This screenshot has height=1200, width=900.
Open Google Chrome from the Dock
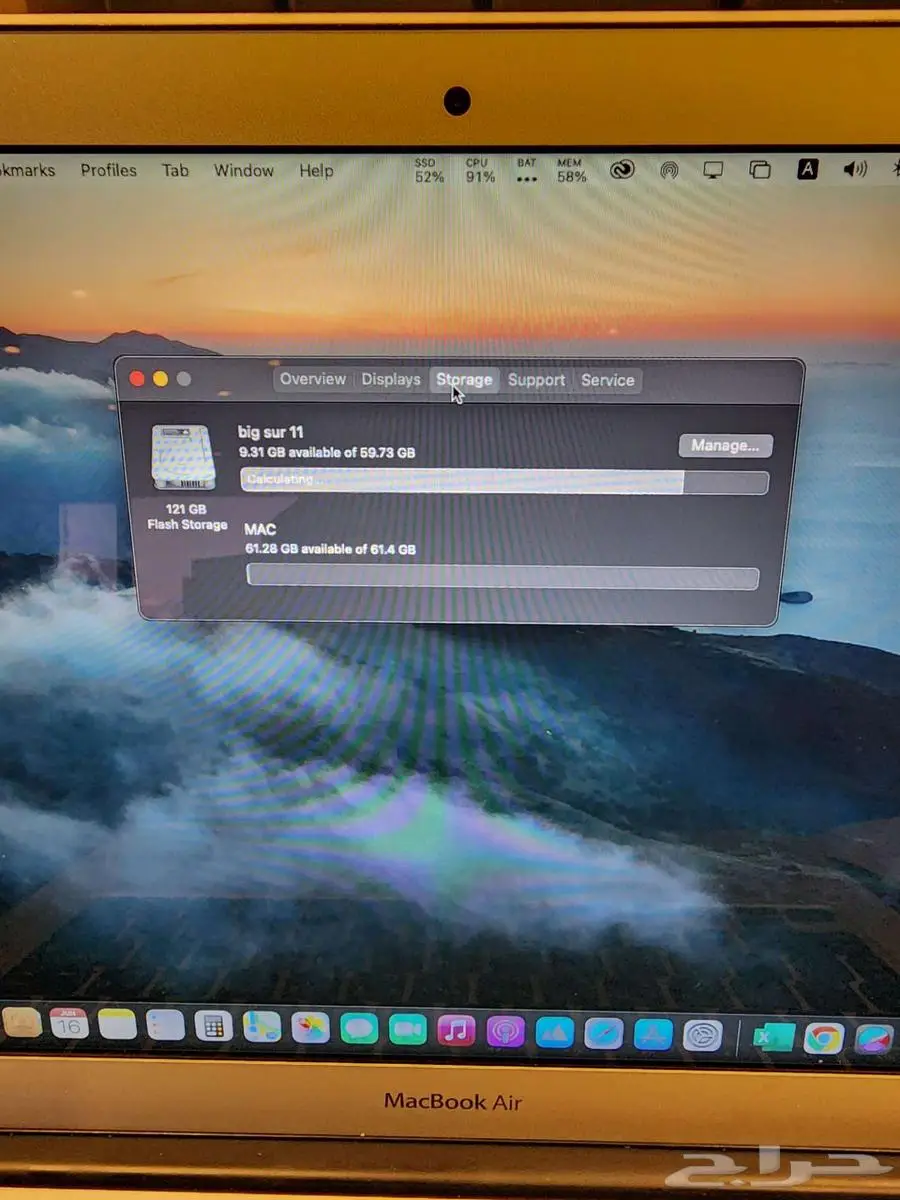point(823,1038)
